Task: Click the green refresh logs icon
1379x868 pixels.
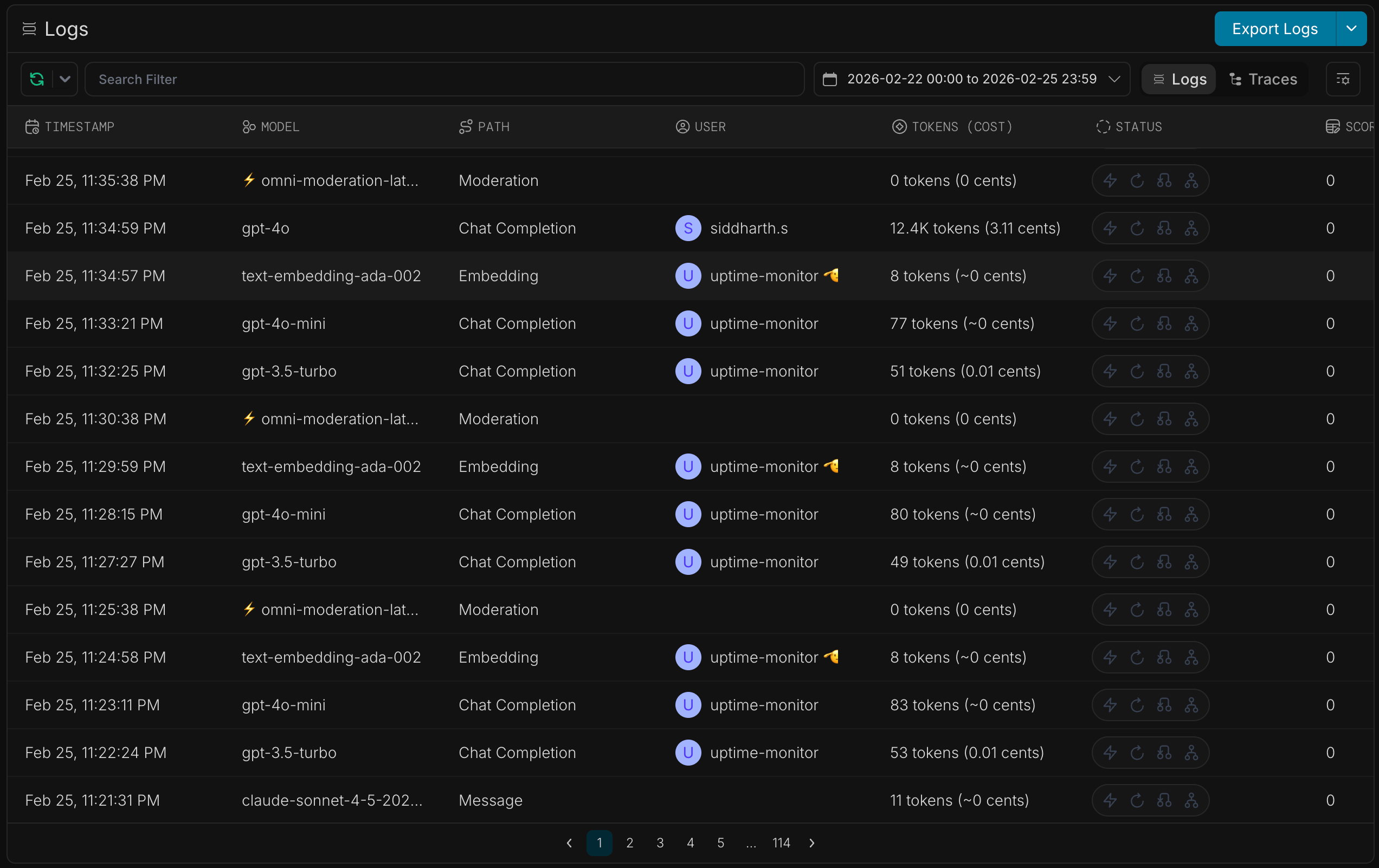Action: (x=37, y=79)
